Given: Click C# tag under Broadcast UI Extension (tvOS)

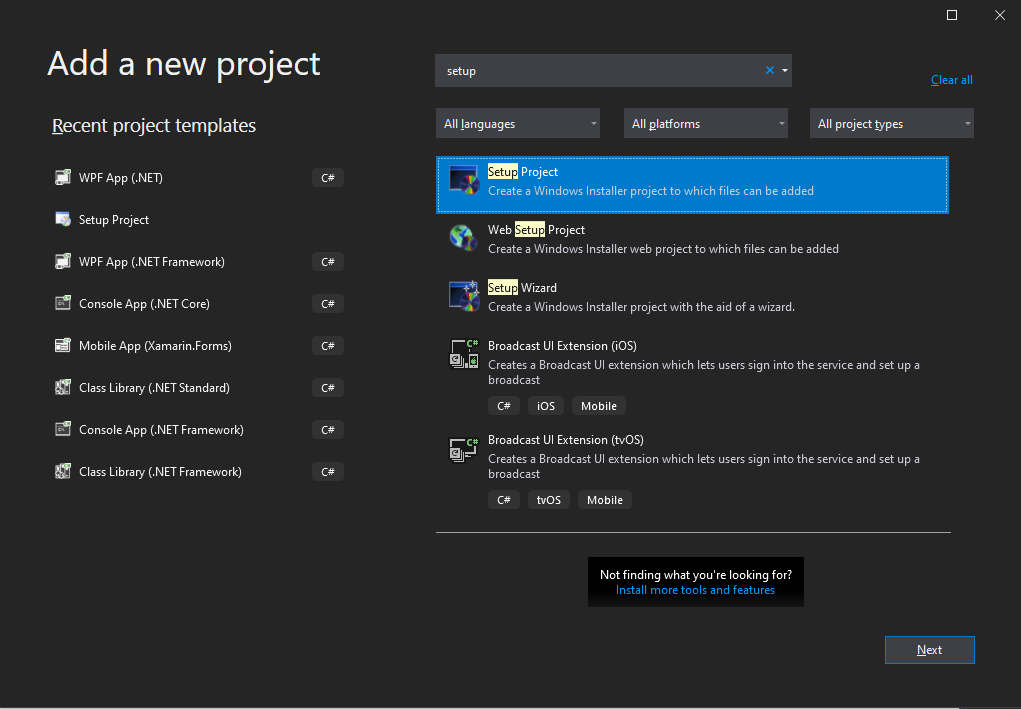Looking at the screenshot, I should pyautogui.click(x=503, y=500).
